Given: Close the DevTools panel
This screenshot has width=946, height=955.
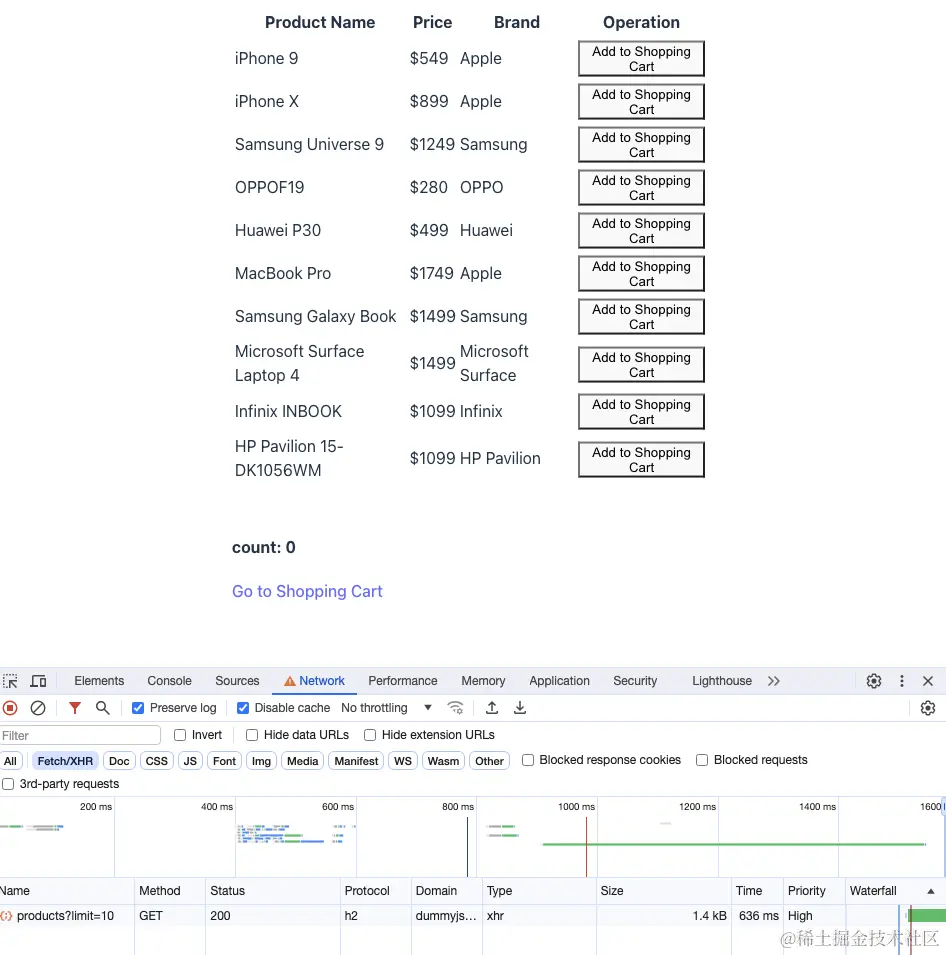Looking at the screenshot, I should click(928, 681).
